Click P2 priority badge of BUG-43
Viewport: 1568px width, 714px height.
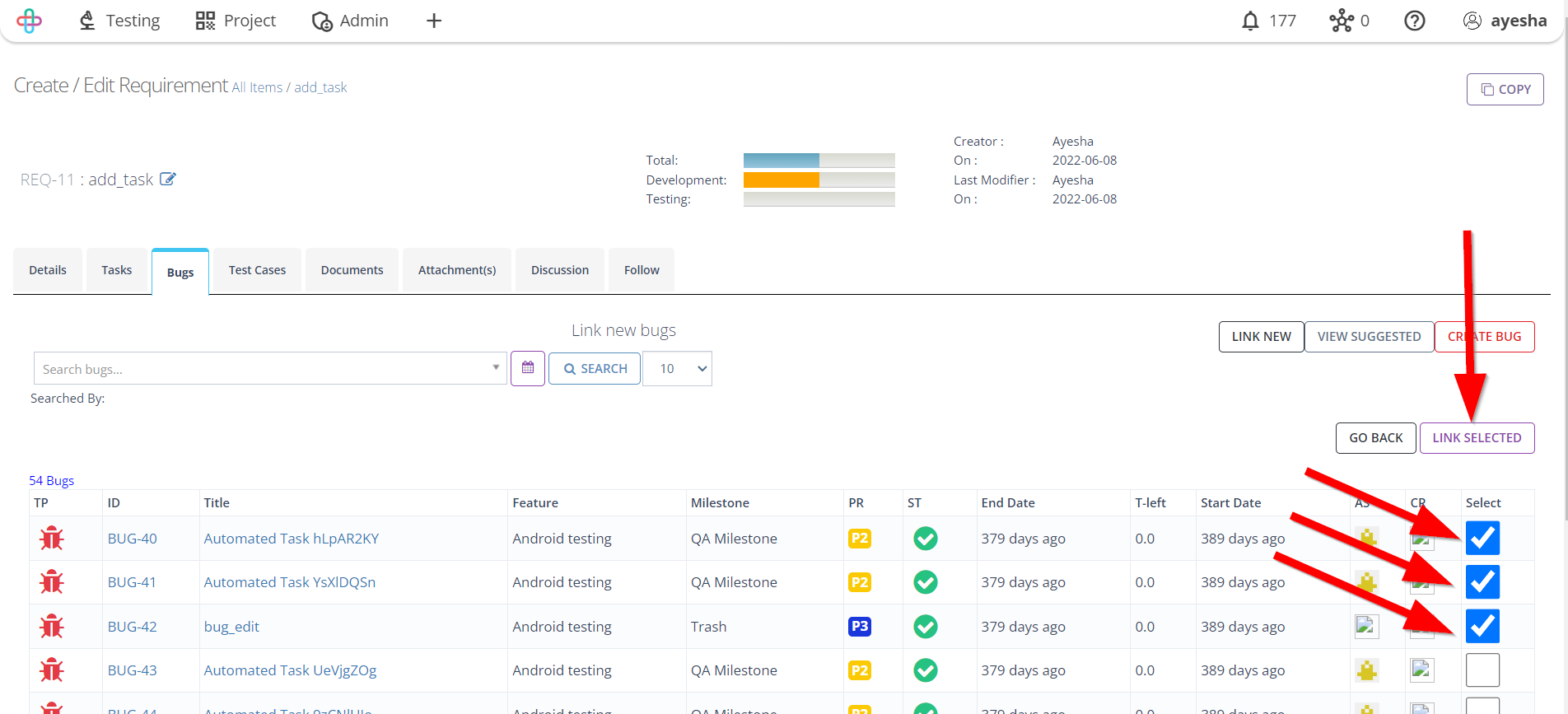coord(859,670)
